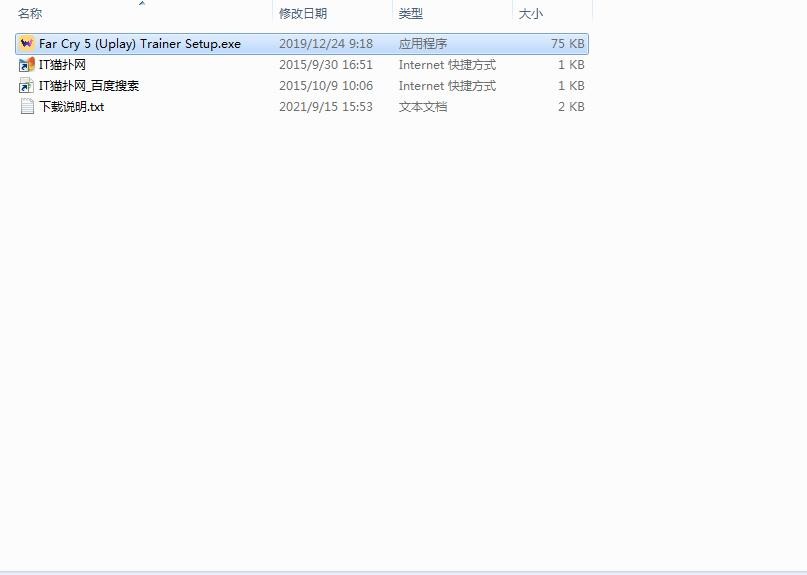Sort by the 修改日期 column header
The image size is (807, 575).
(x=303, y=14)
